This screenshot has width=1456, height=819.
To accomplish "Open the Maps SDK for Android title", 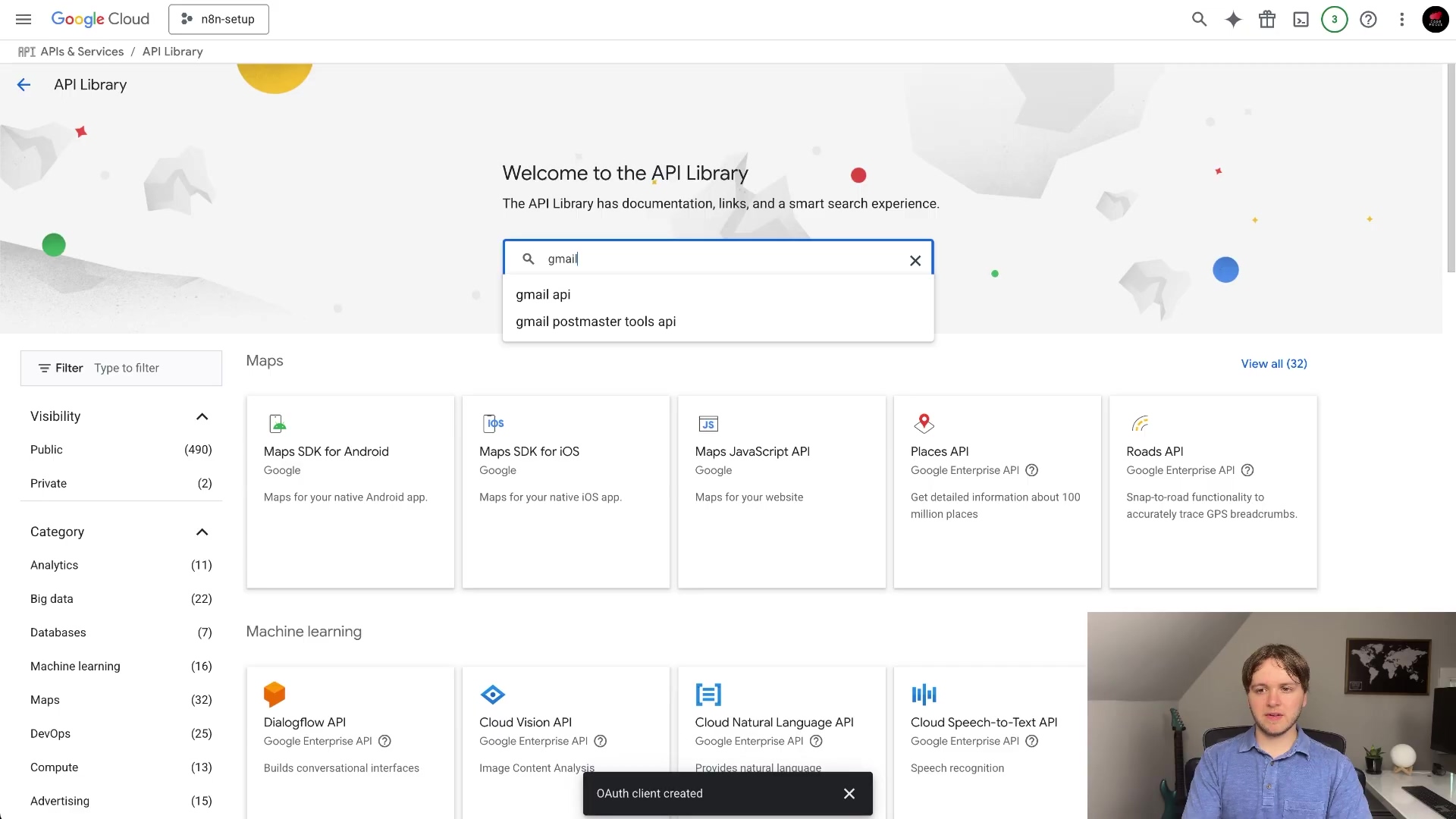I will [x=326, y=451].
